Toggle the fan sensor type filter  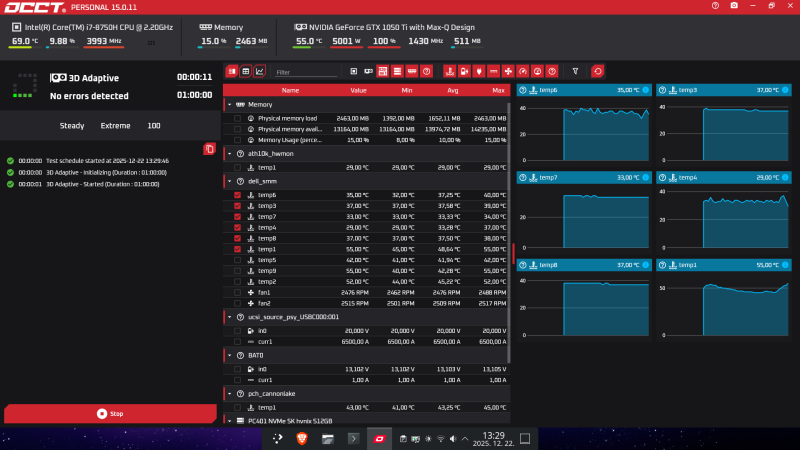coord(508,71)
